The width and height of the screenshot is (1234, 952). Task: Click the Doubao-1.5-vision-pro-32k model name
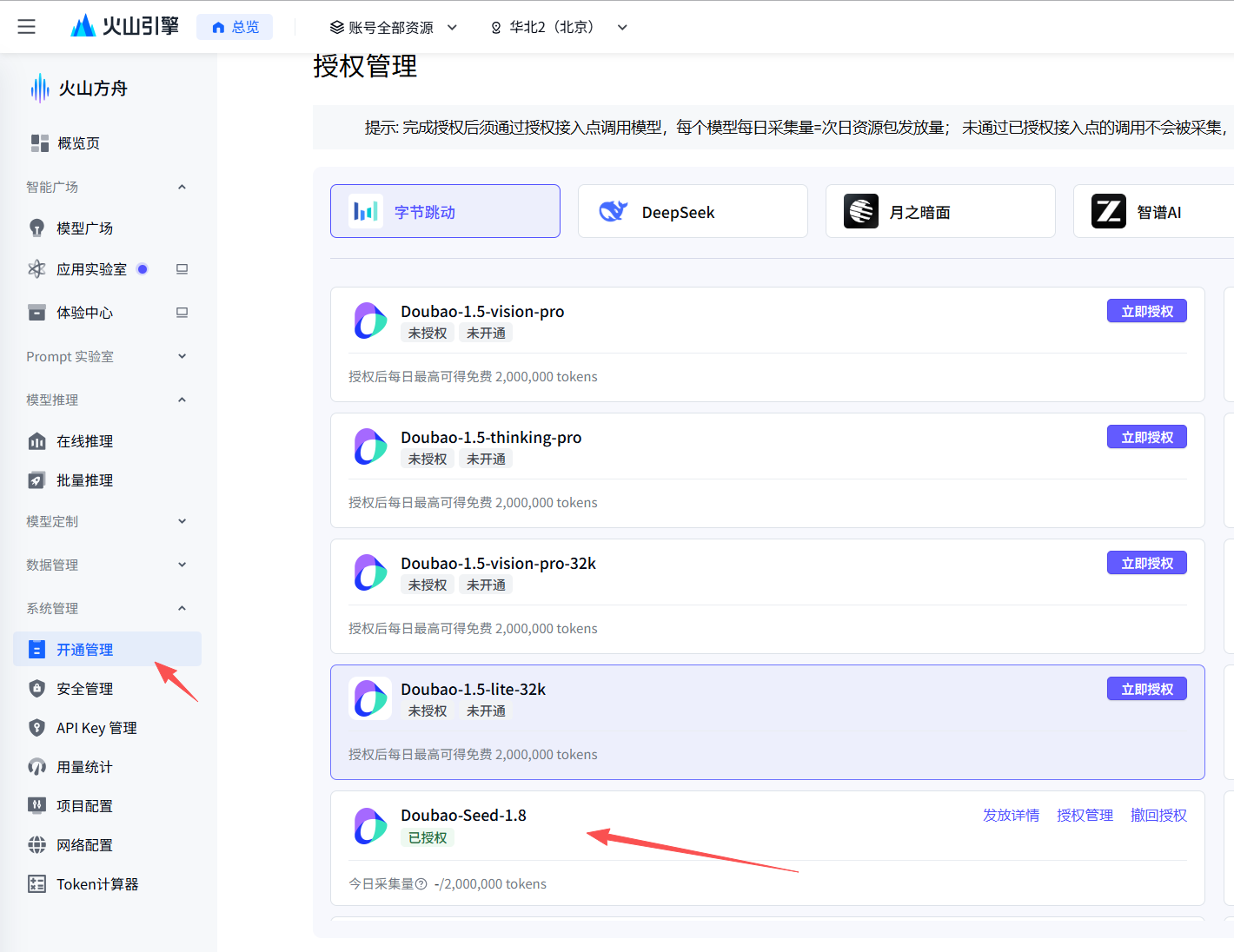coord(498,563)
